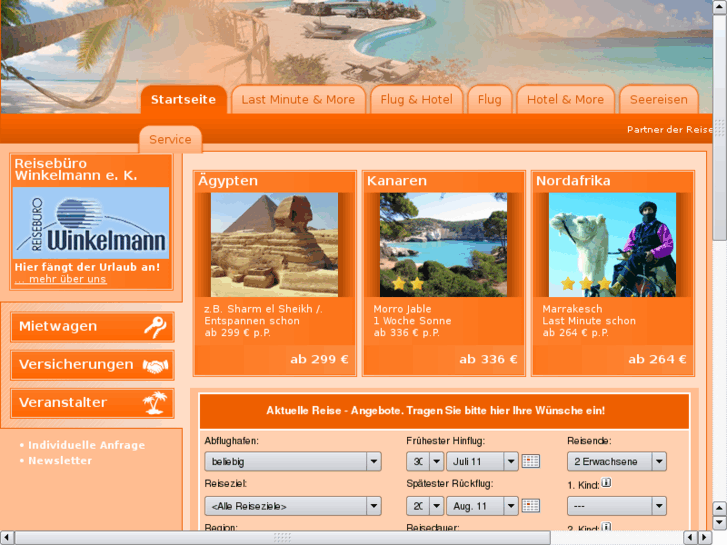Click the Versicherungen handshake icon
Screen dimensions: 727x545
click(x=155, y=366)
